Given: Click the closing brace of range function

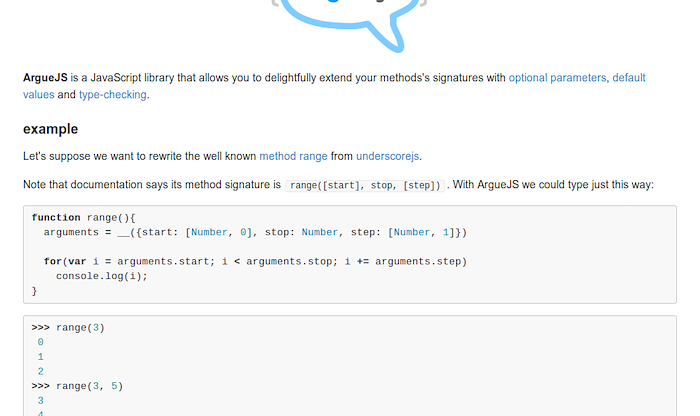Looking at the screenshot, I should 34,291.
